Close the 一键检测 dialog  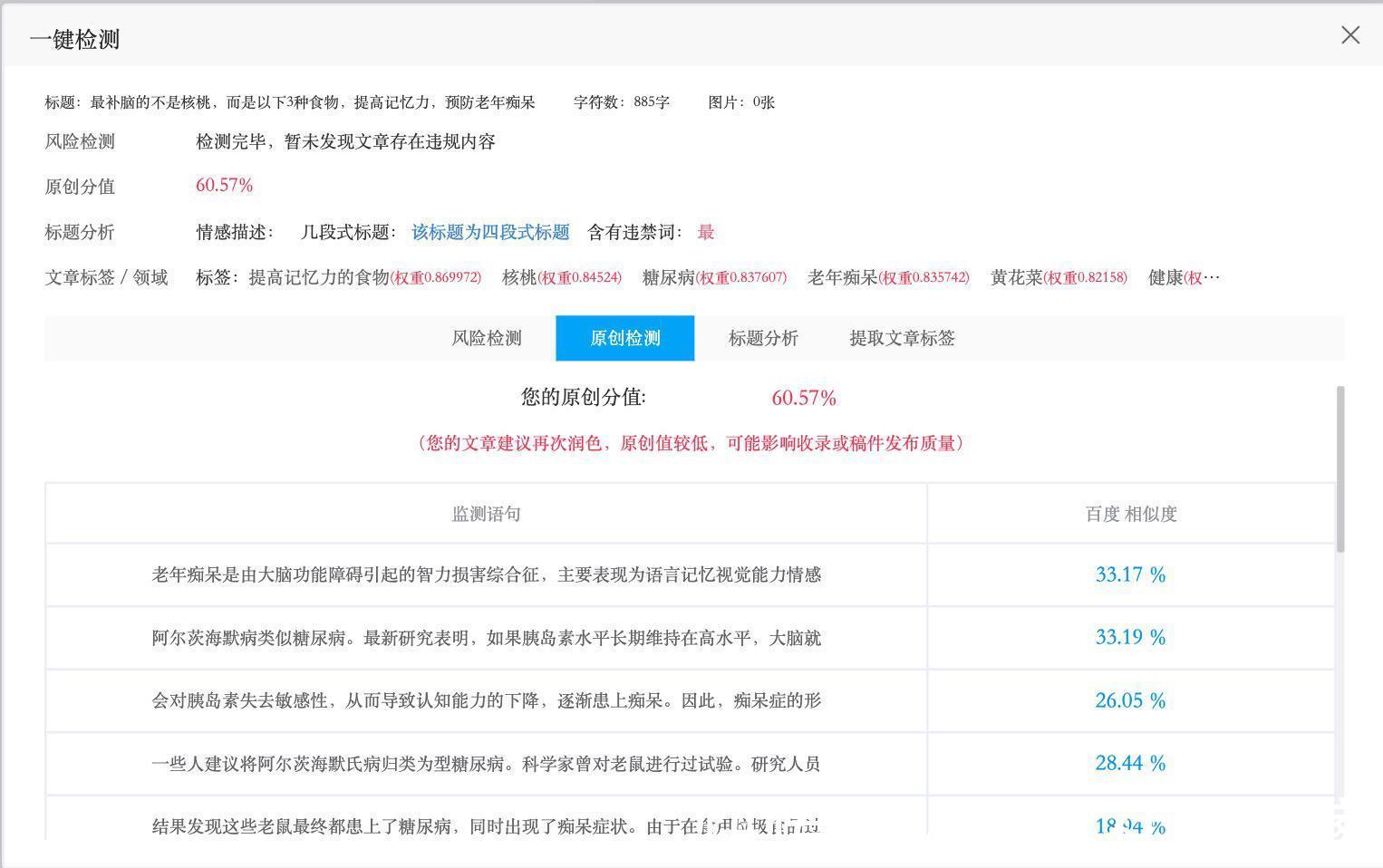(x=1350, y=34)
